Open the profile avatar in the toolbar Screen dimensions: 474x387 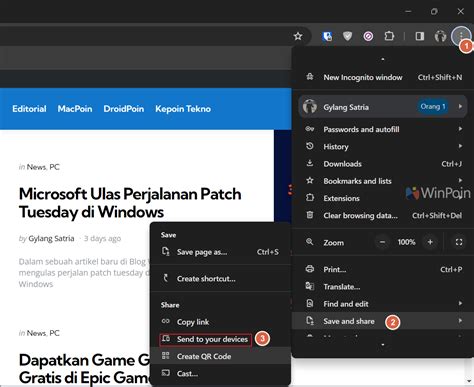[x=440, y=36]
